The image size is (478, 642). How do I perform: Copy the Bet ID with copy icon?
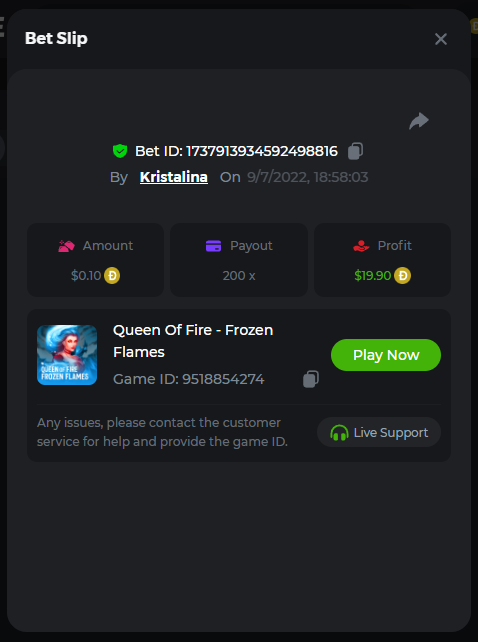tap(355, 151)
